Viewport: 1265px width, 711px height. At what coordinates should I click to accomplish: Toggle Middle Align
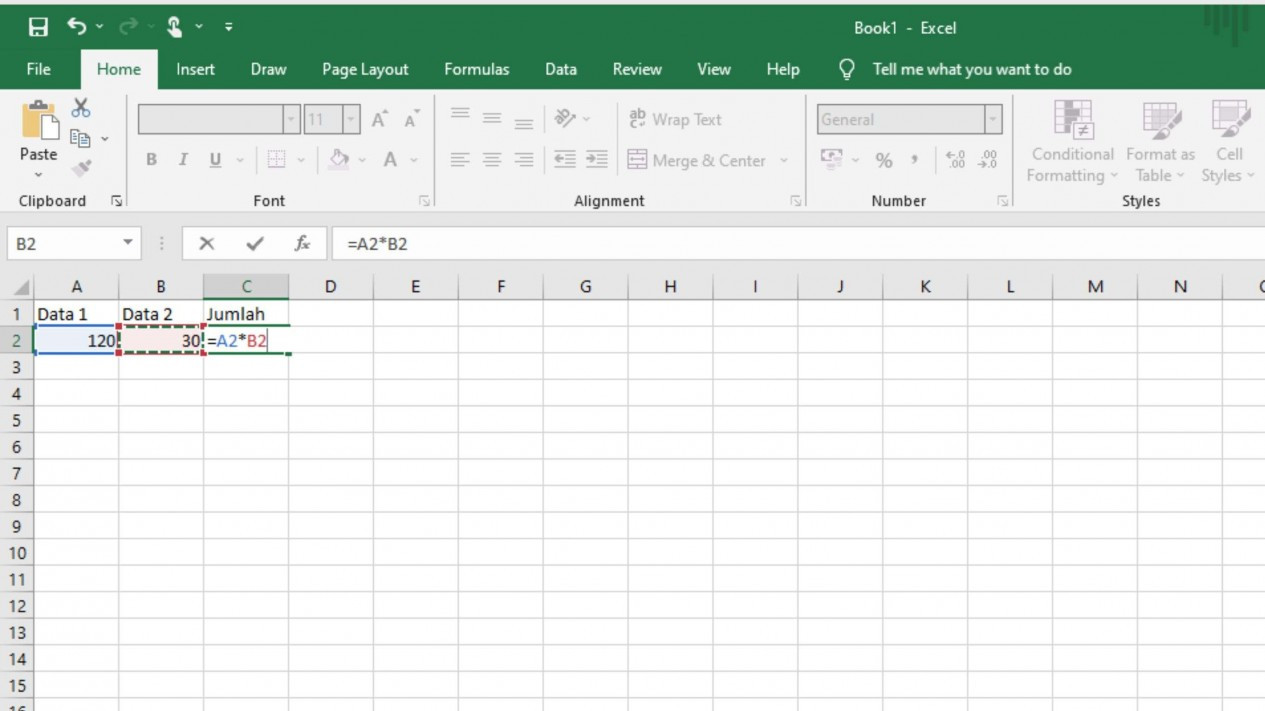[492, 118]
